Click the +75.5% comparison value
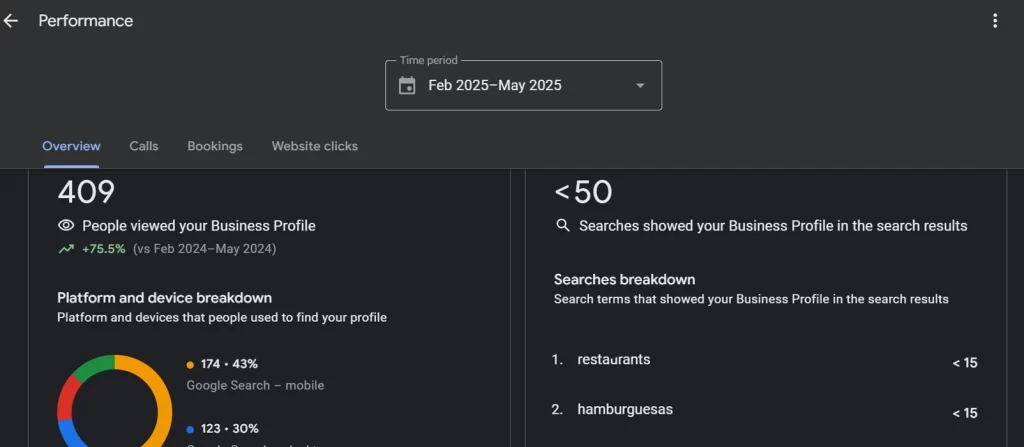Screen dimensions: 1024x447 point(104,249)
